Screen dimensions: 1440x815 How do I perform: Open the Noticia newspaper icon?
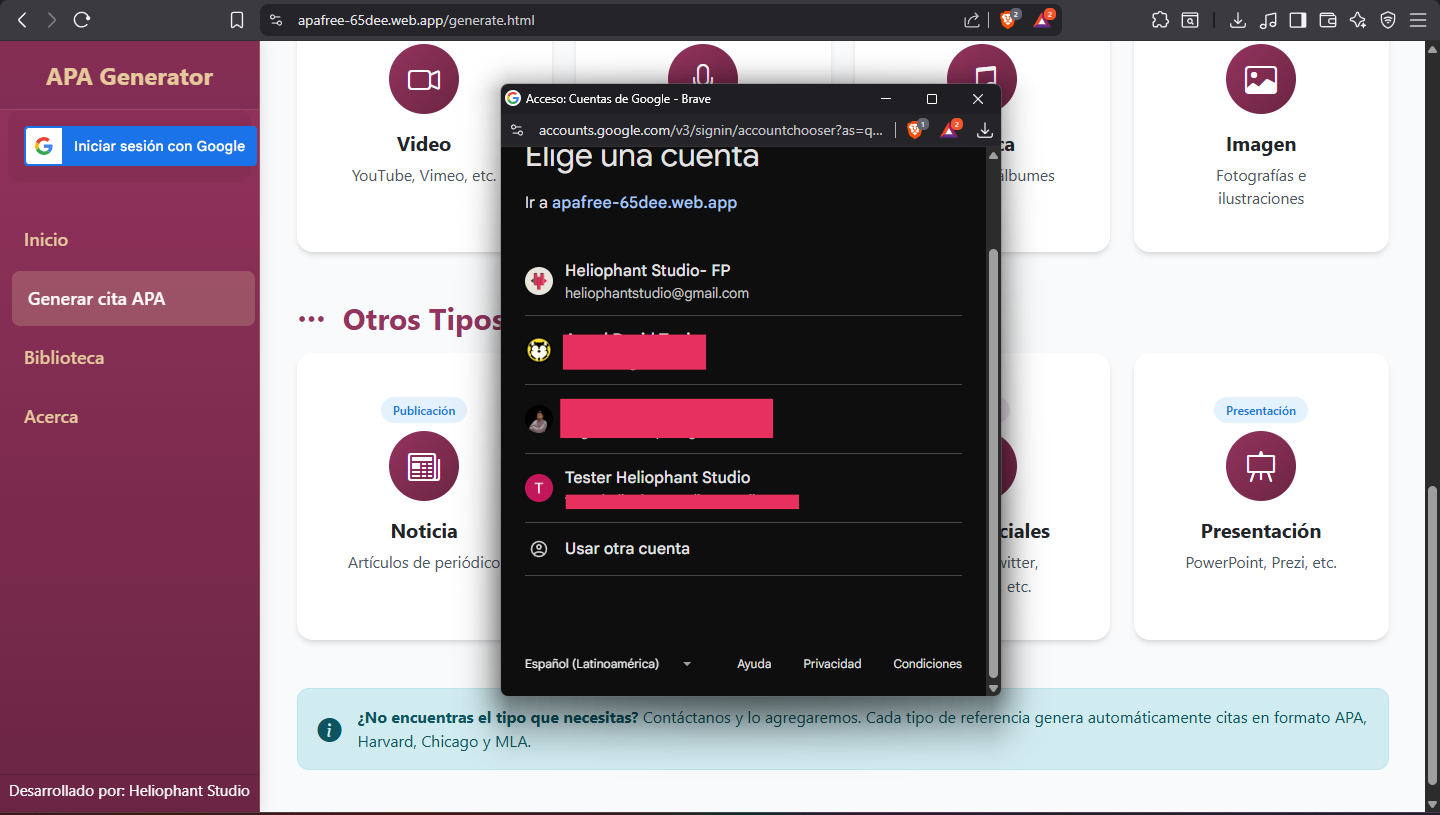(423, 466)
